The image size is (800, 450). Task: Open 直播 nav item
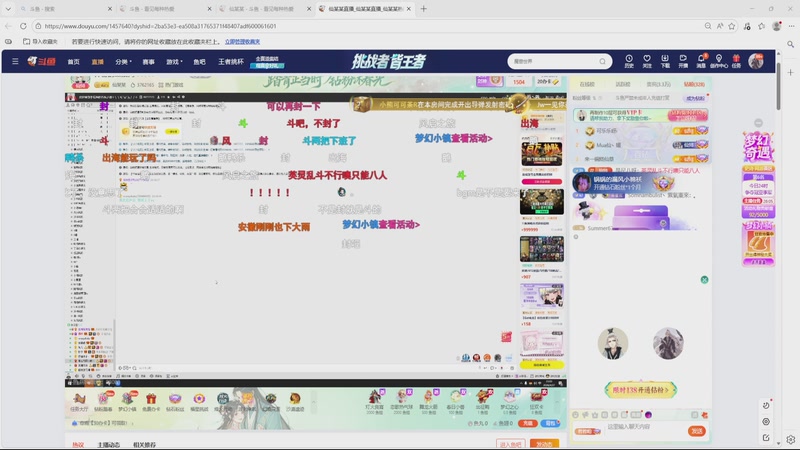coord(97,62)
